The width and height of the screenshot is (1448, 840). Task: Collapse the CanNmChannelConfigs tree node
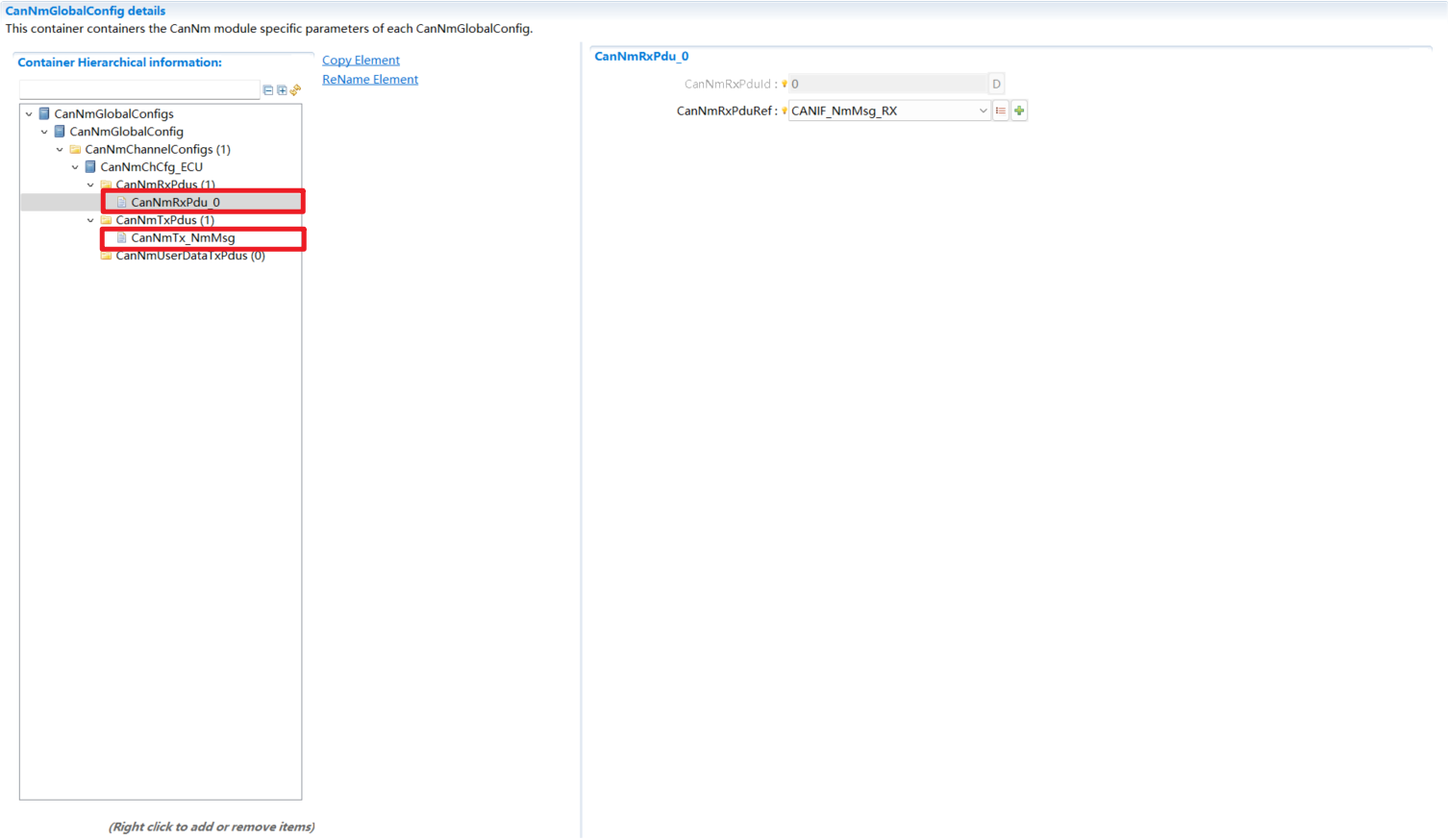tap(60, 149)
